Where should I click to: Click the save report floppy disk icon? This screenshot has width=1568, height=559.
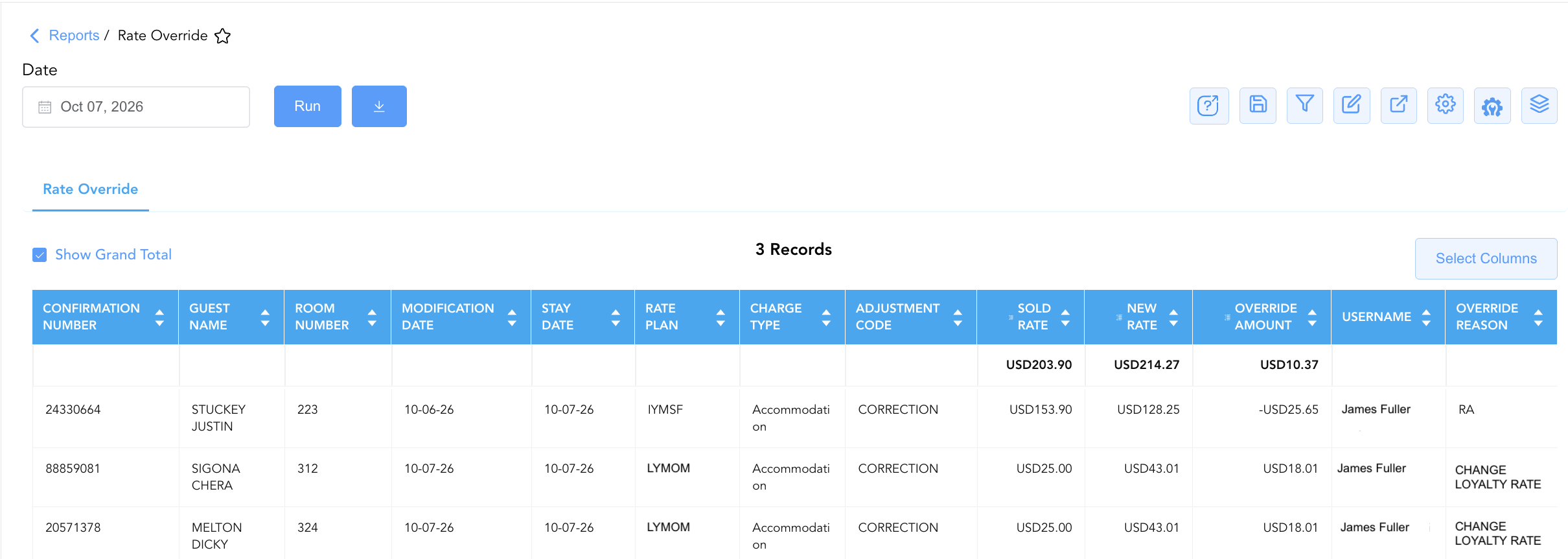[1258, 106]
